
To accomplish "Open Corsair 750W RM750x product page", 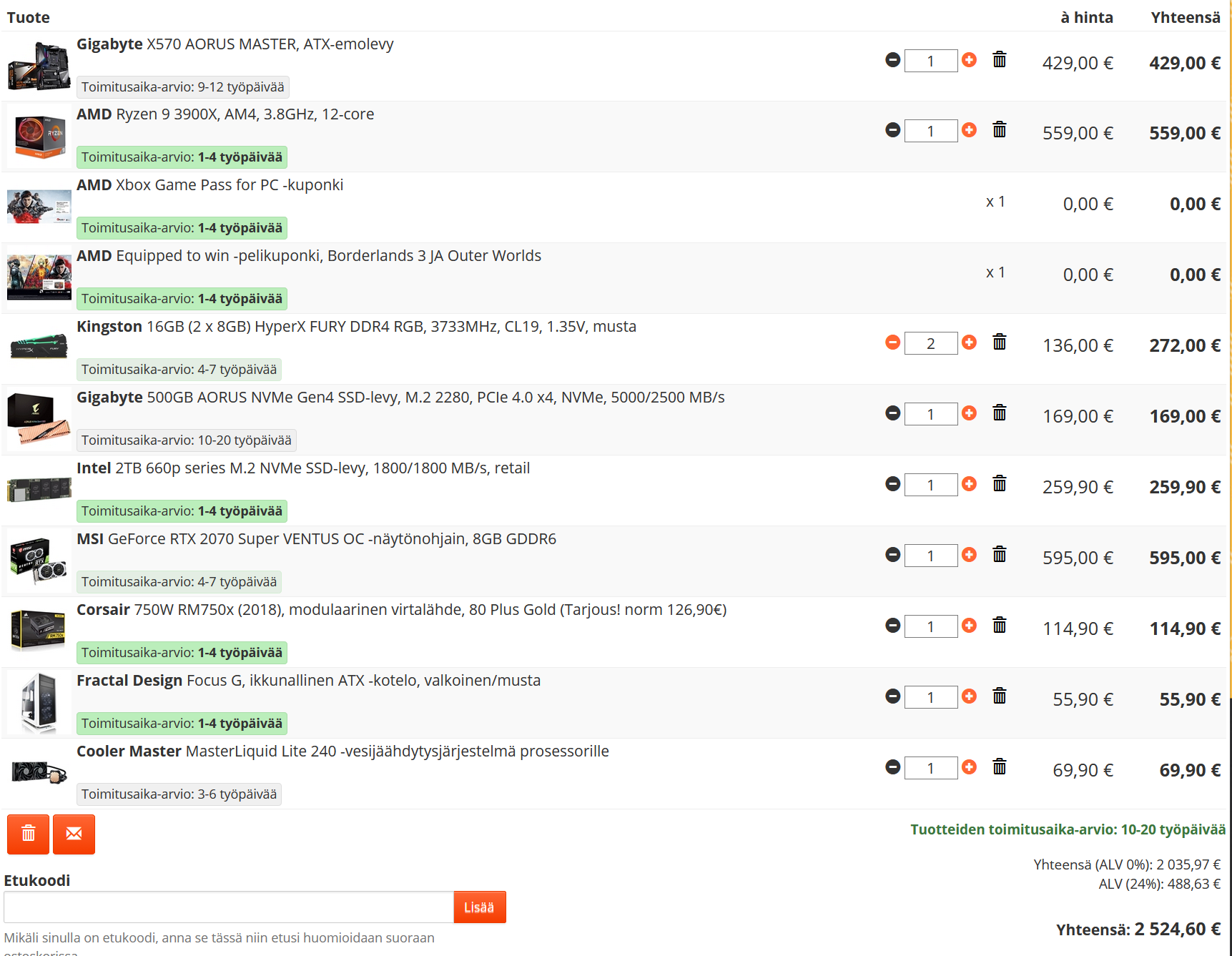I will pyautogui.click(x=400, y=610).
